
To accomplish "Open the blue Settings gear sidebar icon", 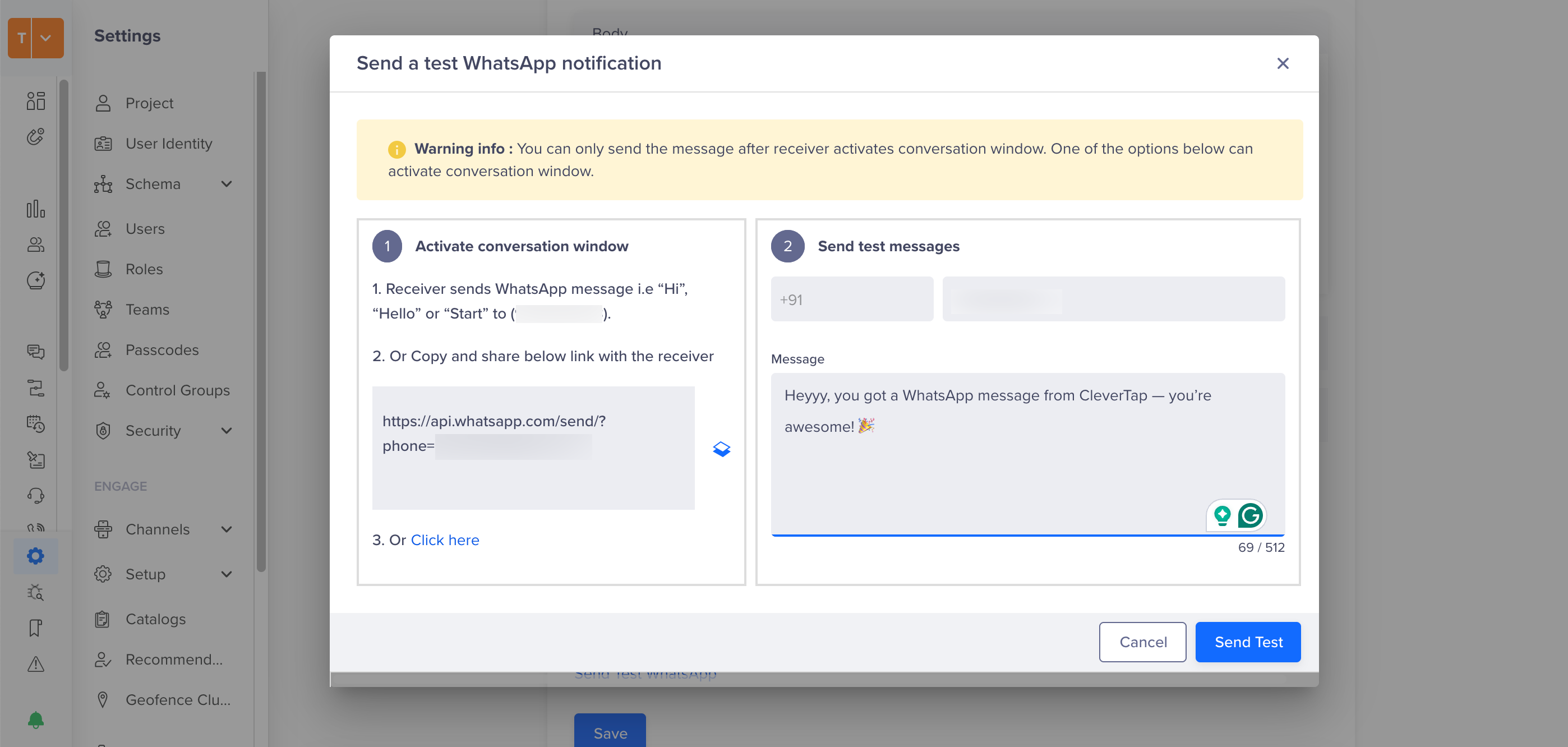I will click(36, 556).
